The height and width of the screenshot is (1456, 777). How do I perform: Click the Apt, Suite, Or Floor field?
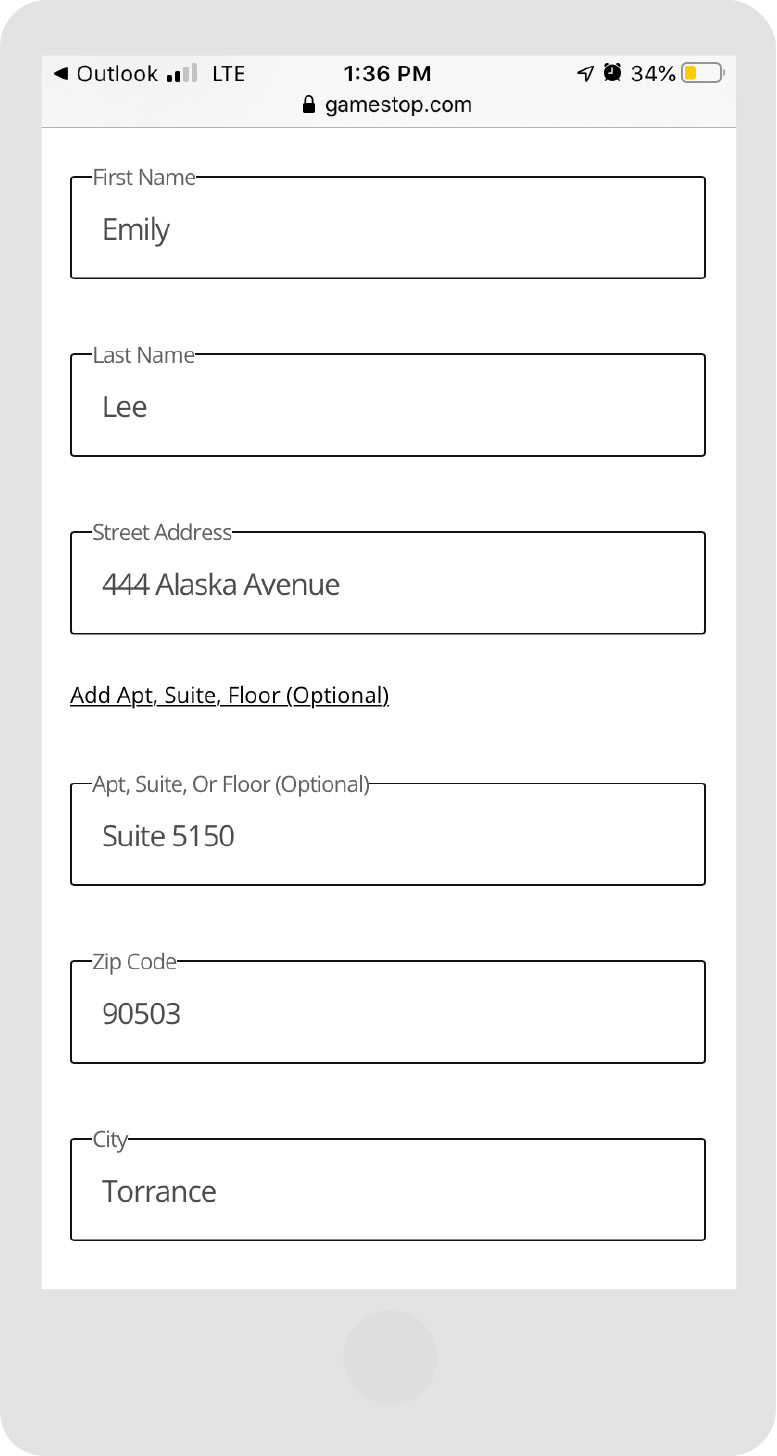coord(388,834)
